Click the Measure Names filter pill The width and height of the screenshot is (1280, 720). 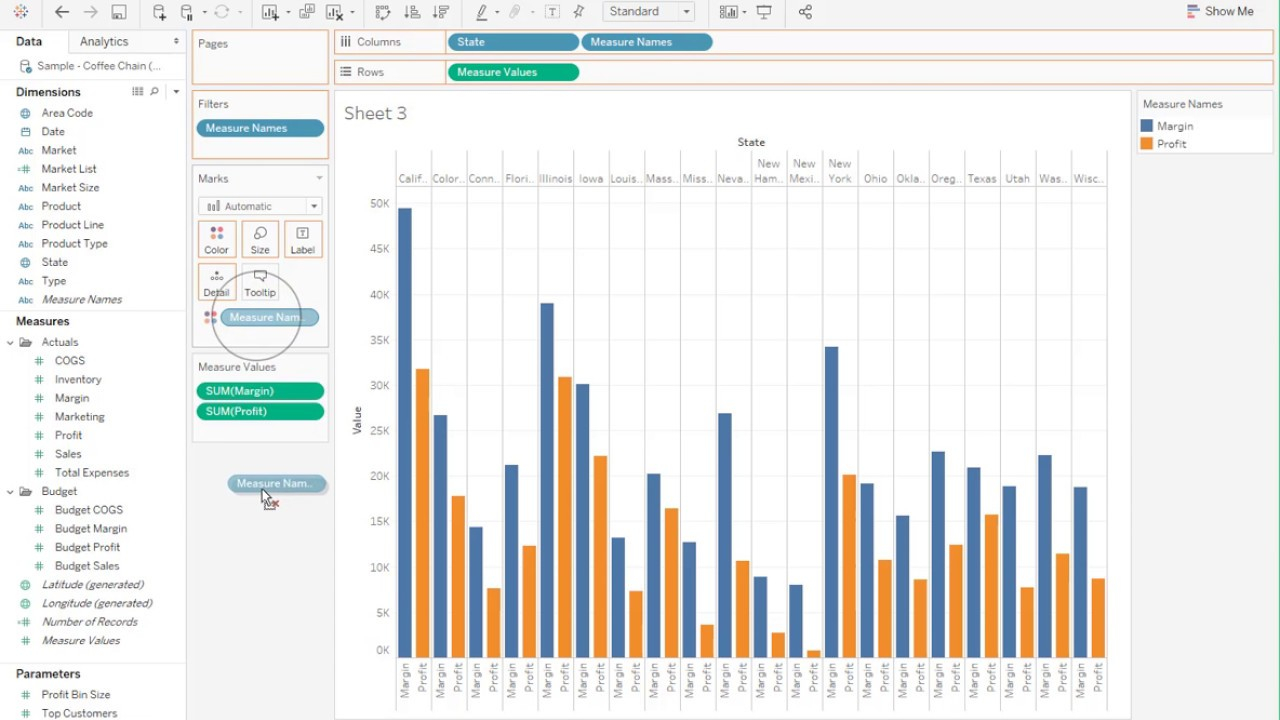click(x=260, y=128)
